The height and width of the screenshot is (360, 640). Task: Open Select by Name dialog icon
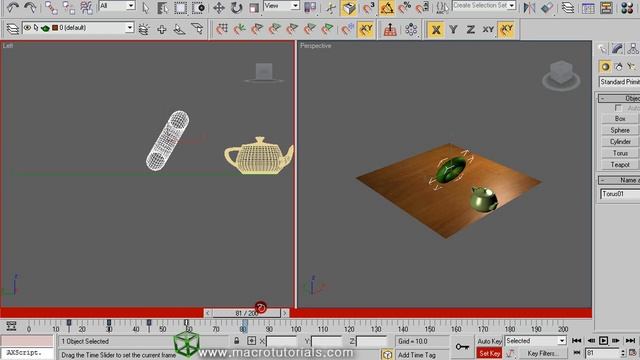click(x=162, y=7)
